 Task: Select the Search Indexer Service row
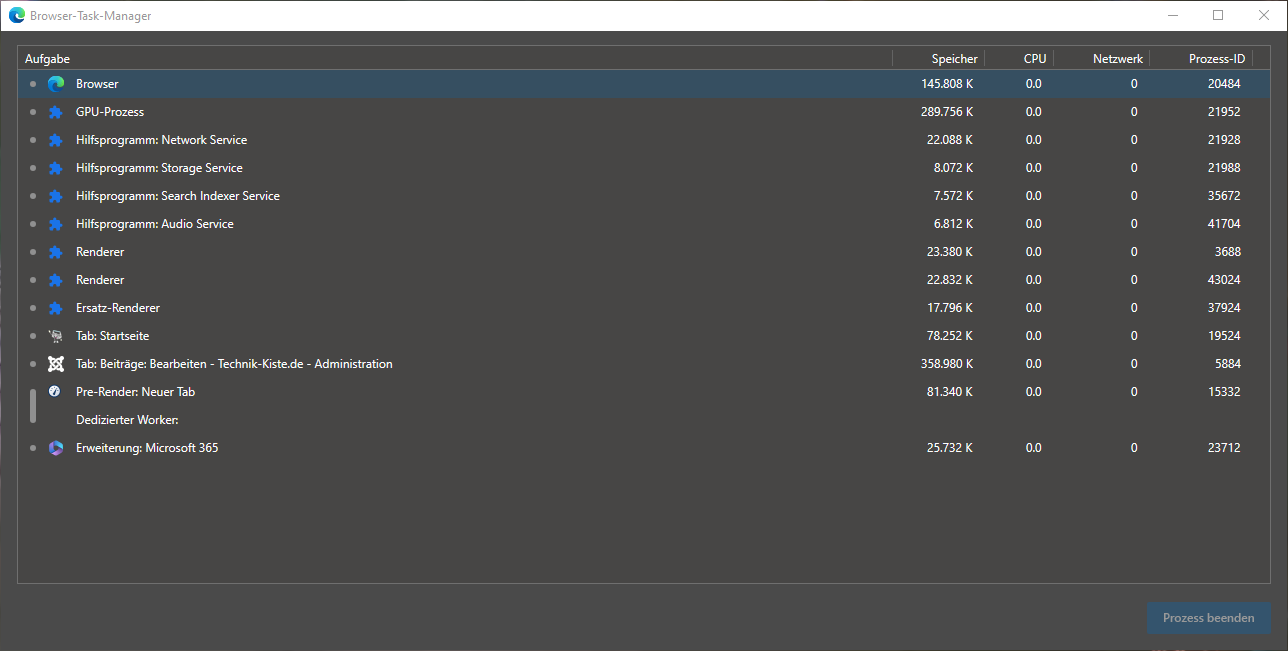coord(177,196)
